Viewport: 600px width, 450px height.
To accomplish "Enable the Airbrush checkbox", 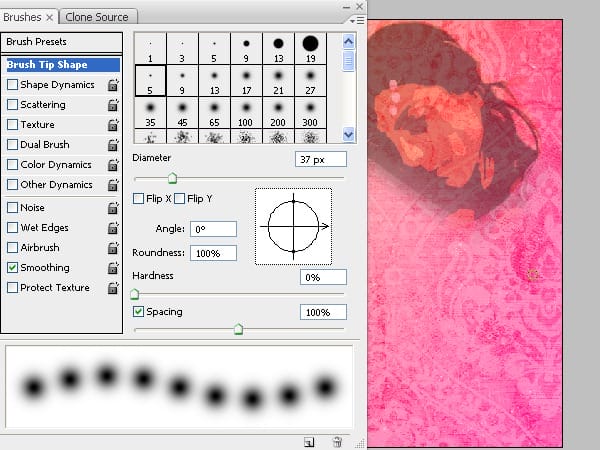I will (12, 248).
